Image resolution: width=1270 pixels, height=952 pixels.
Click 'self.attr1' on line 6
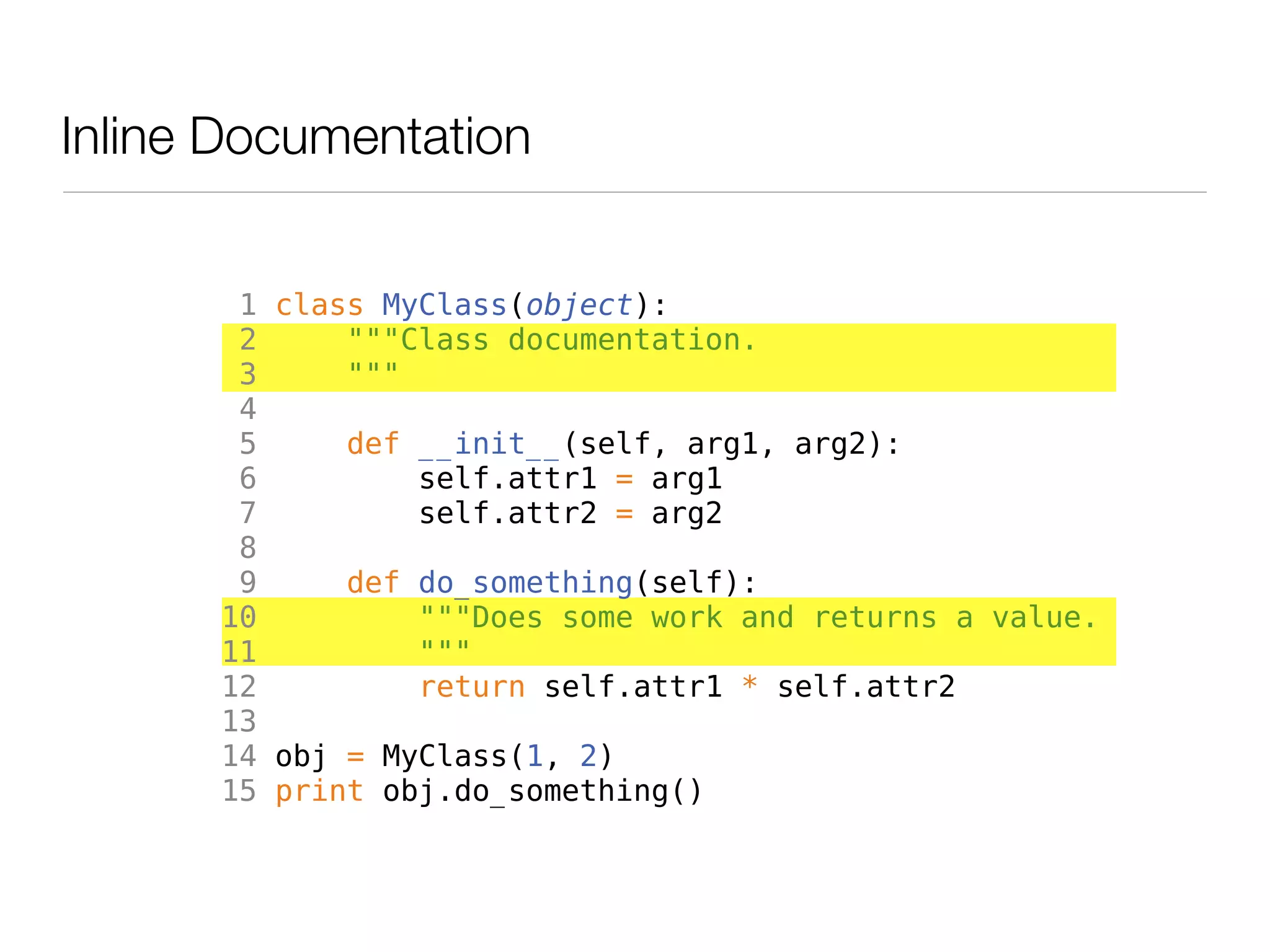coord(507,479)
